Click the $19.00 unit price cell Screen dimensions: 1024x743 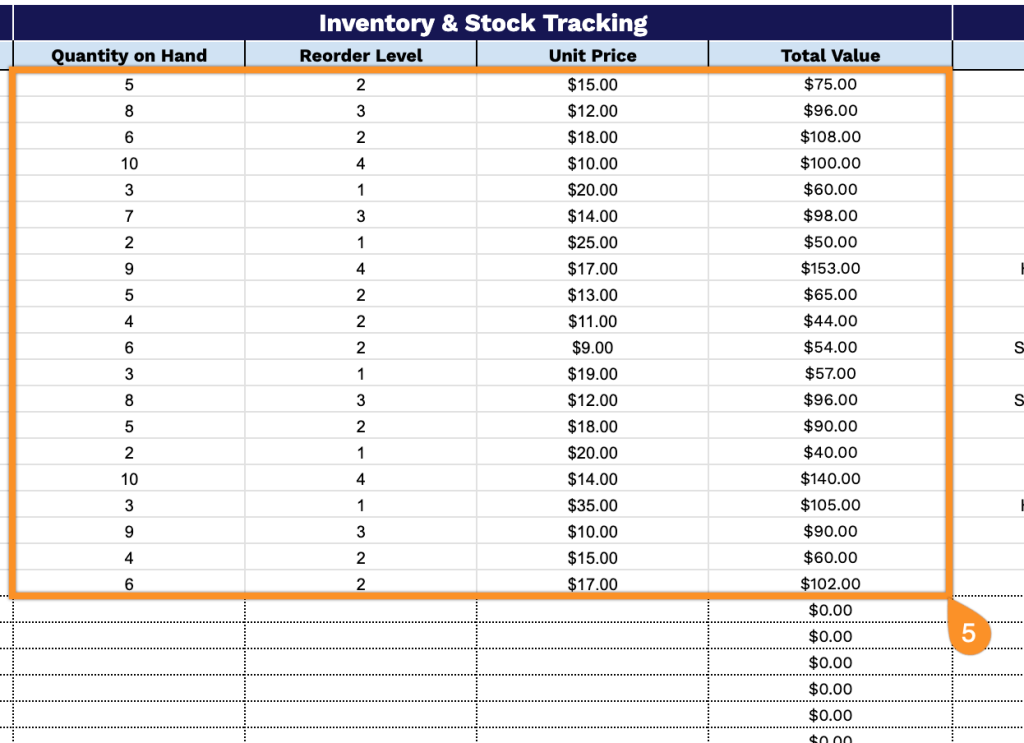click(592, 374)
